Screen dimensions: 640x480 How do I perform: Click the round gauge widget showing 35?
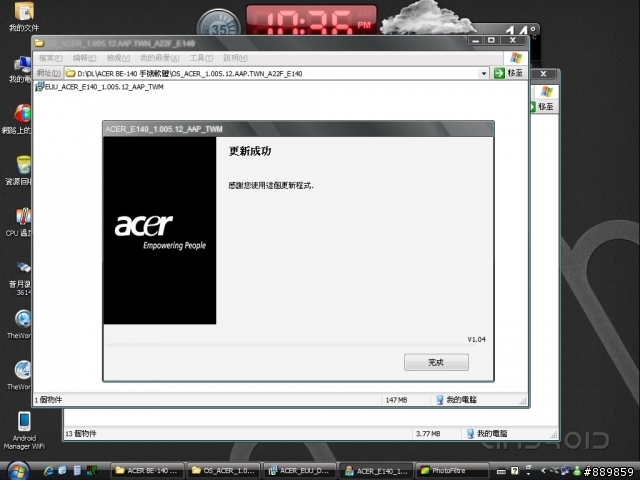[x=219, y=24]
